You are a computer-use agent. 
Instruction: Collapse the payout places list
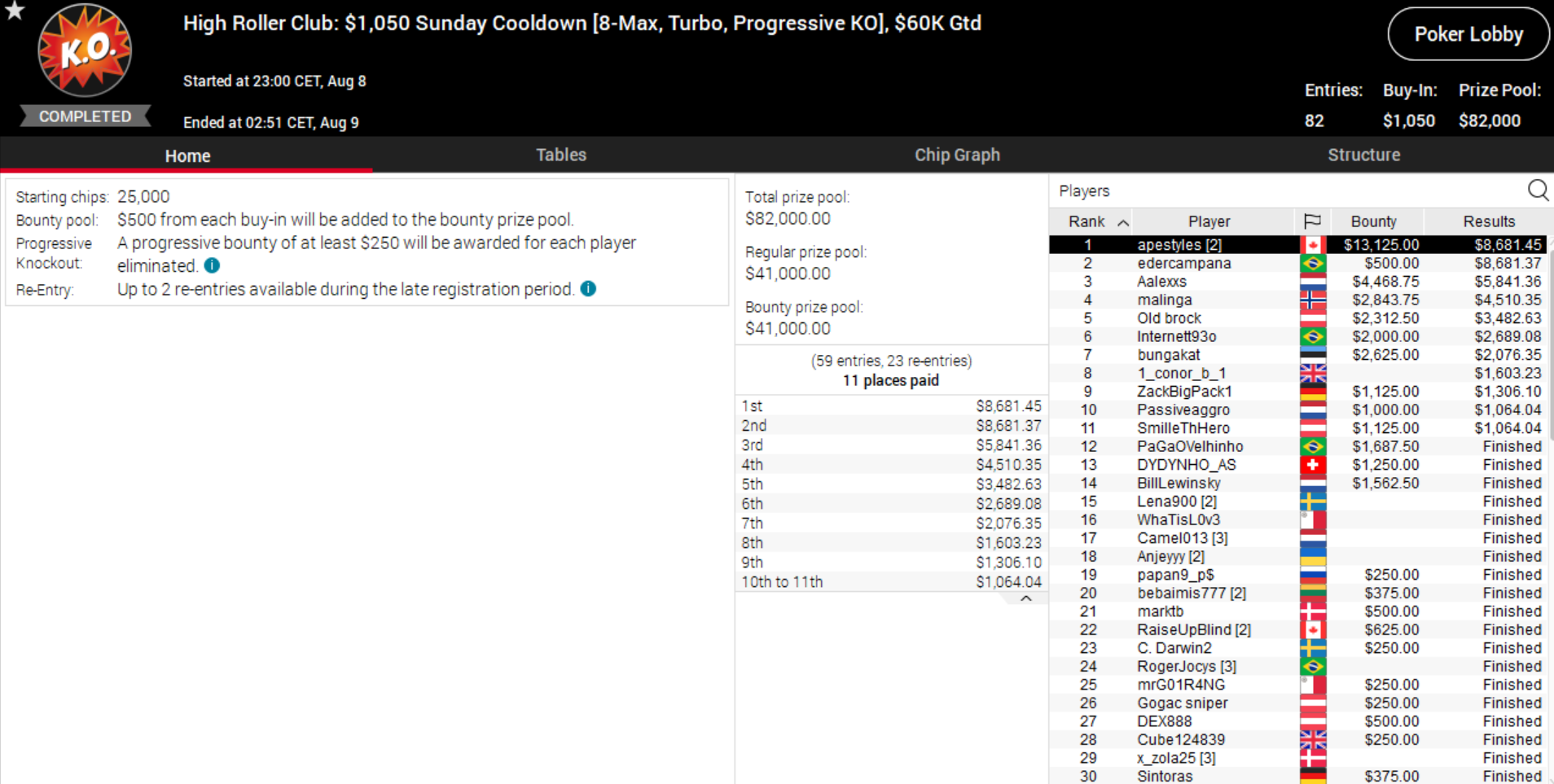[1026, 598]
